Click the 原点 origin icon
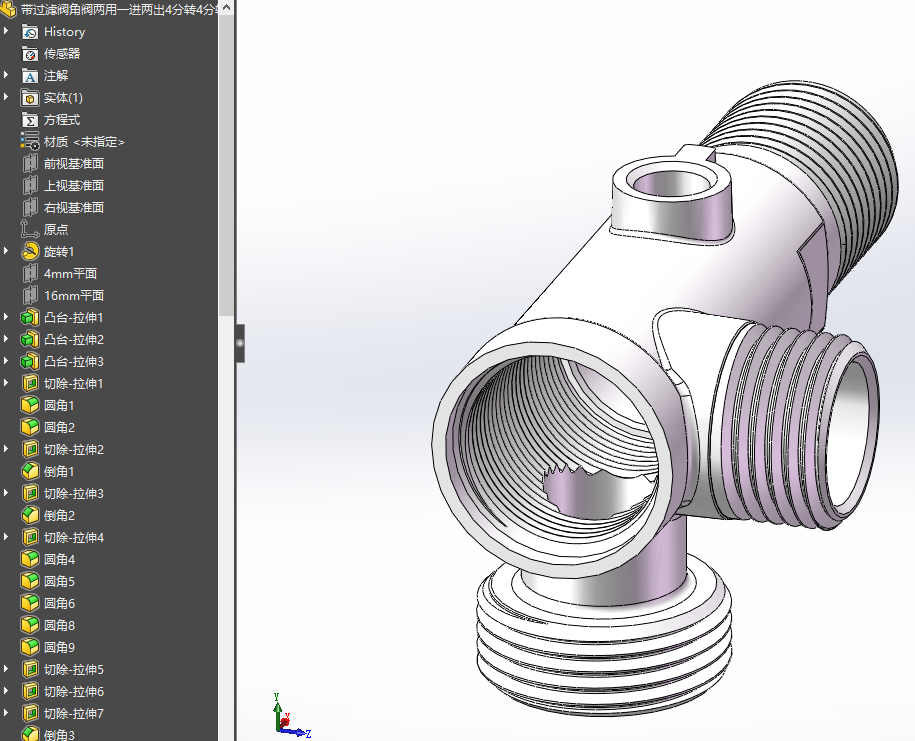 point(30,230)
